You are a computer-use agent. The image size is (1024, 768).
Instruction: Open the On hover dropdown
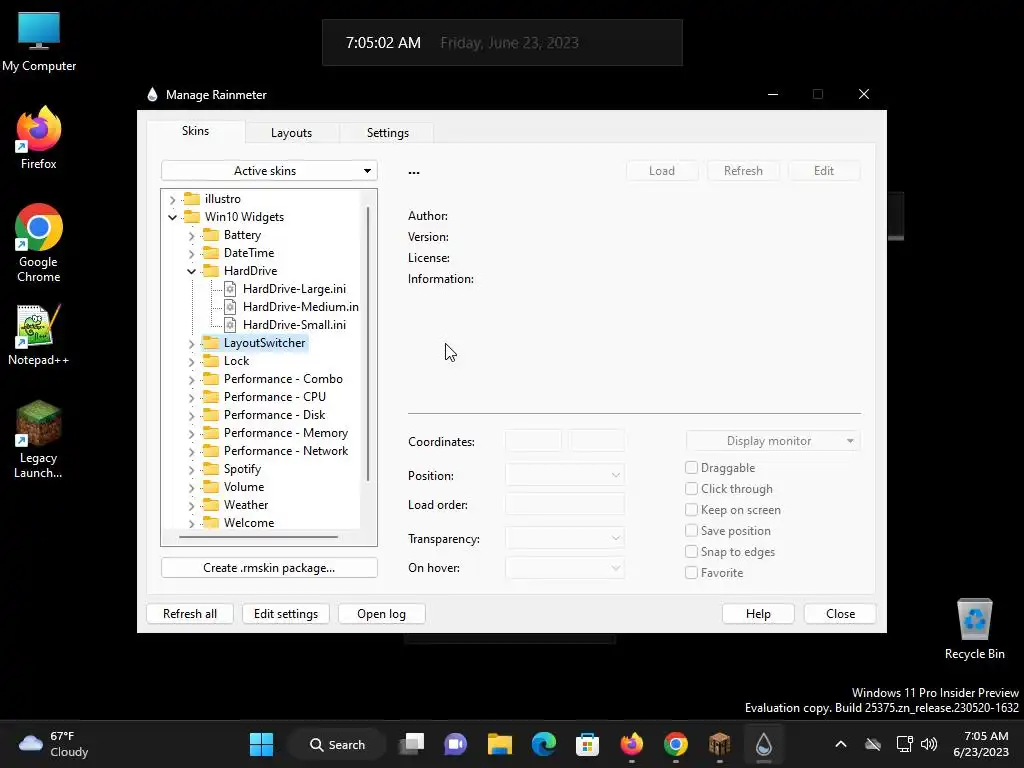(564, 568)
